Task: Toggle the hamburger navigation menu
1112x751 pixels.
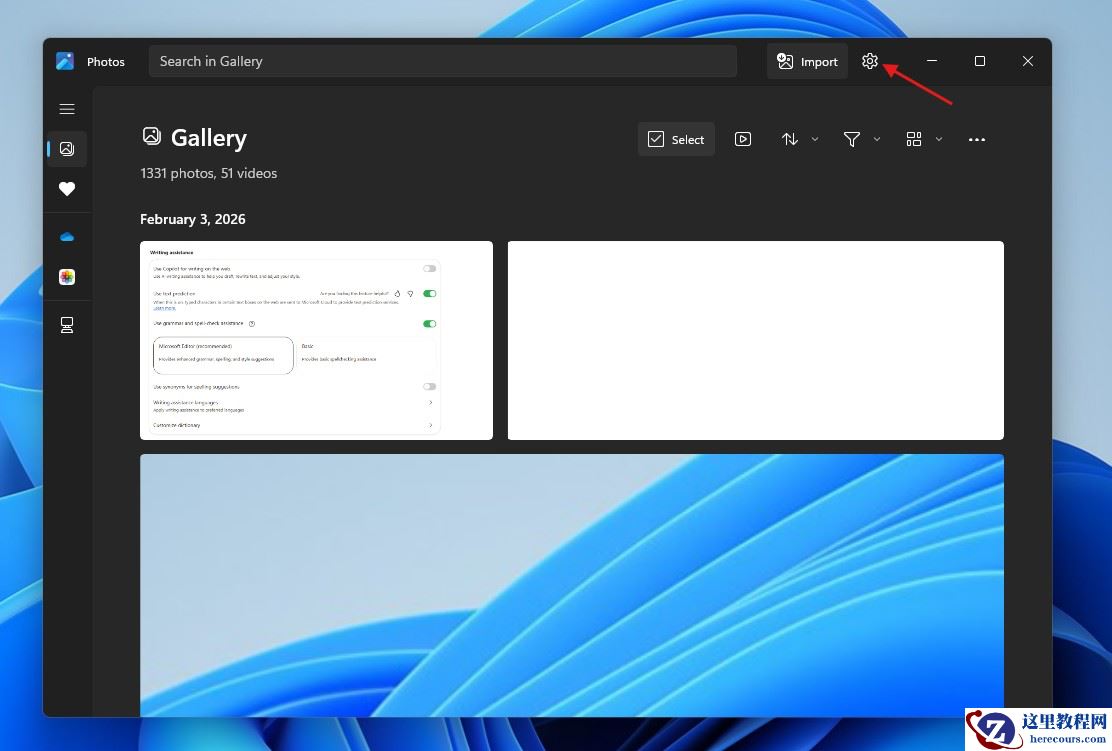Action: coord(67,109)
